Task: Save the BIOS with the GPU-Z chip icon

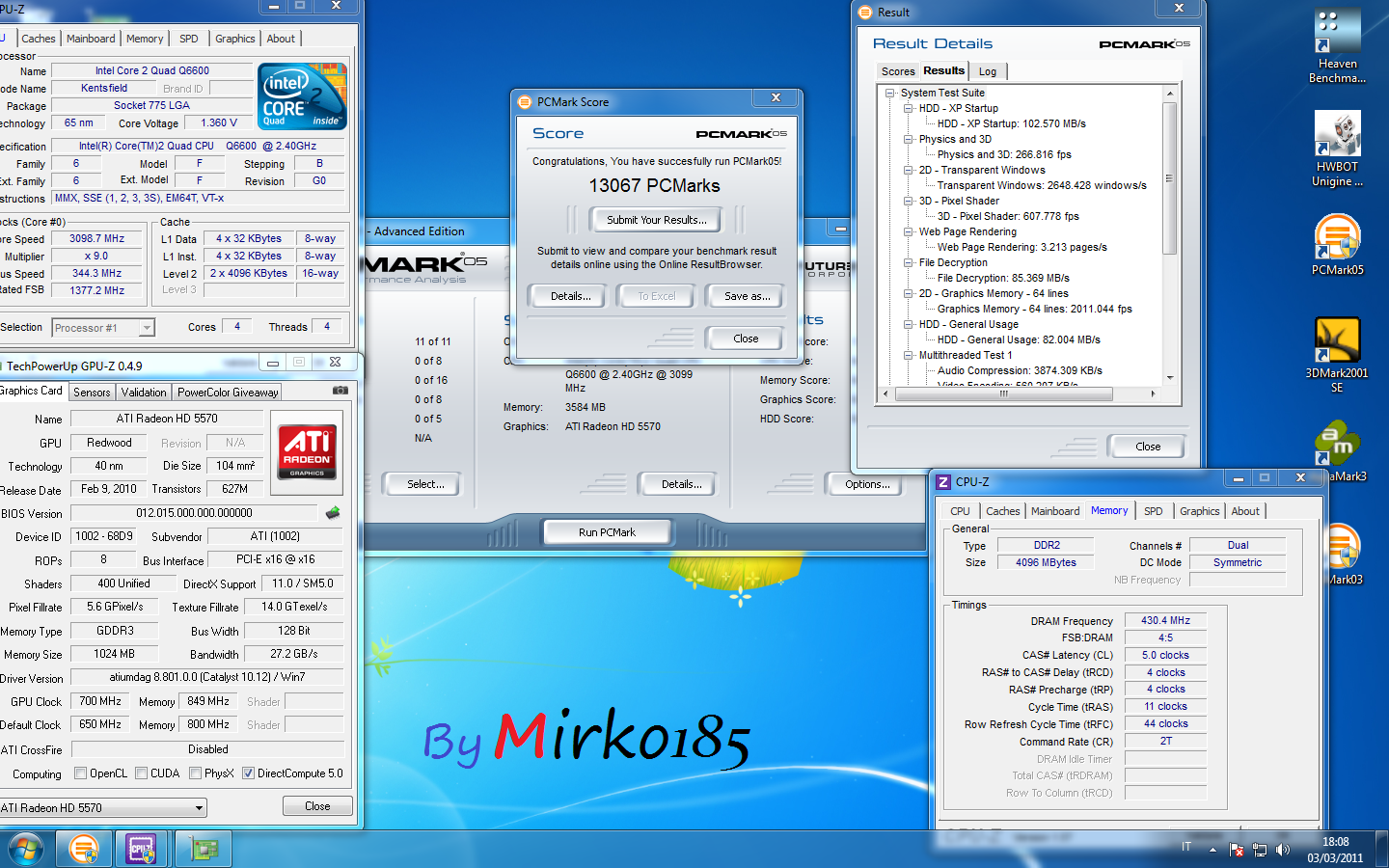Action: click(333, 512)
